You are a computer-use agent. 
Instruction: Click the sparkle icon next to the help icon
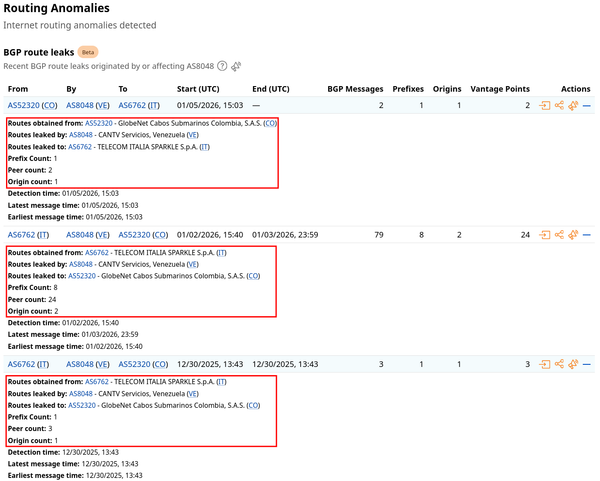click(236, 66)
